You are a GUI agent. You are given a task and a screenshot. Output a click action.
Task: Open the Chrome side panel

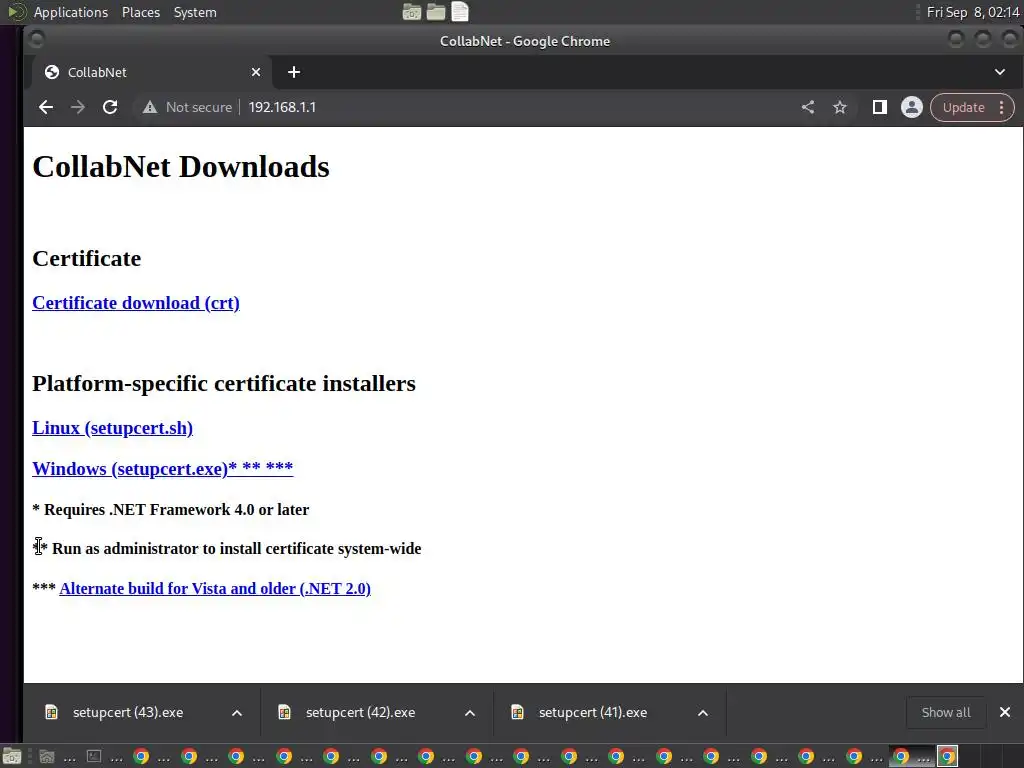coord(880,107)
